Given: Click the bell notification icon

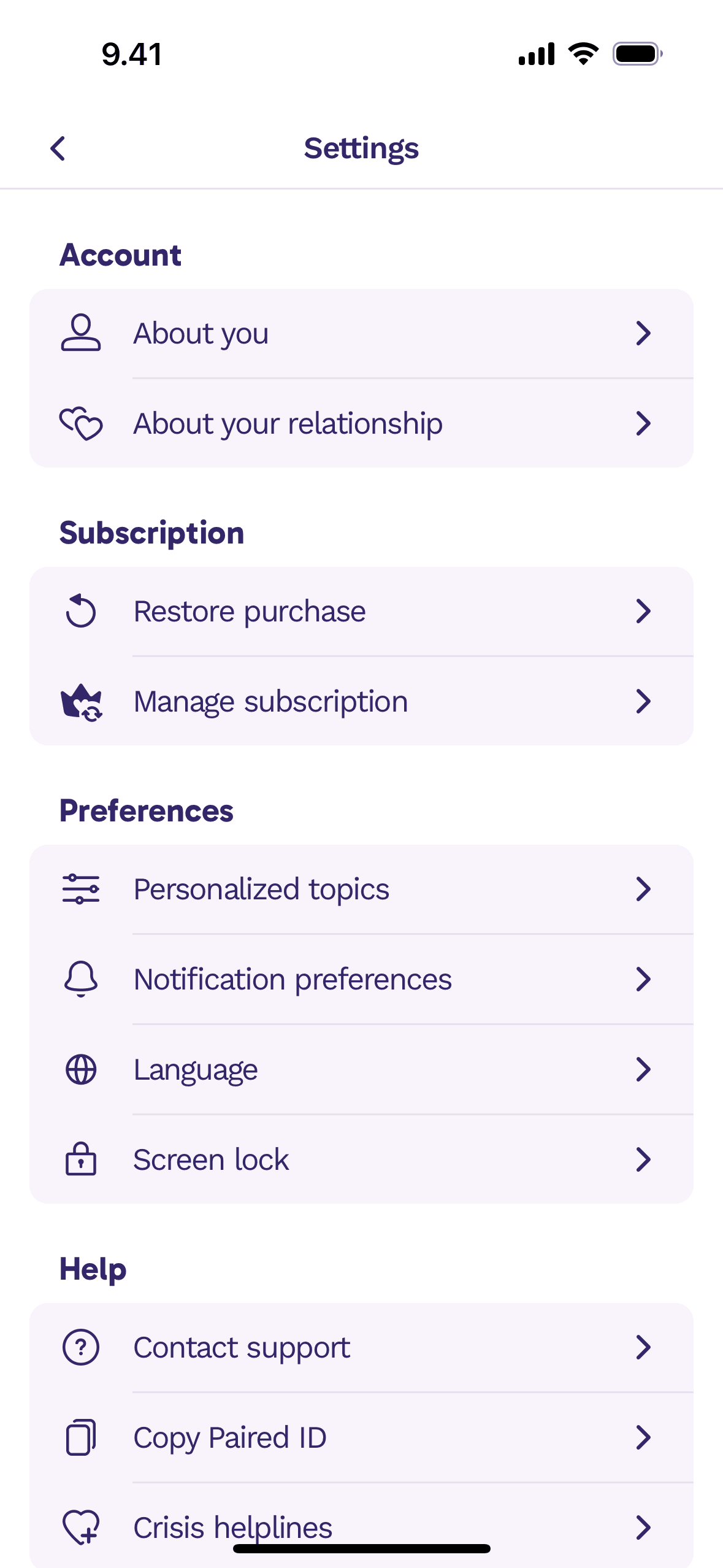Looking at the screenshot, I should pos(81,979).
